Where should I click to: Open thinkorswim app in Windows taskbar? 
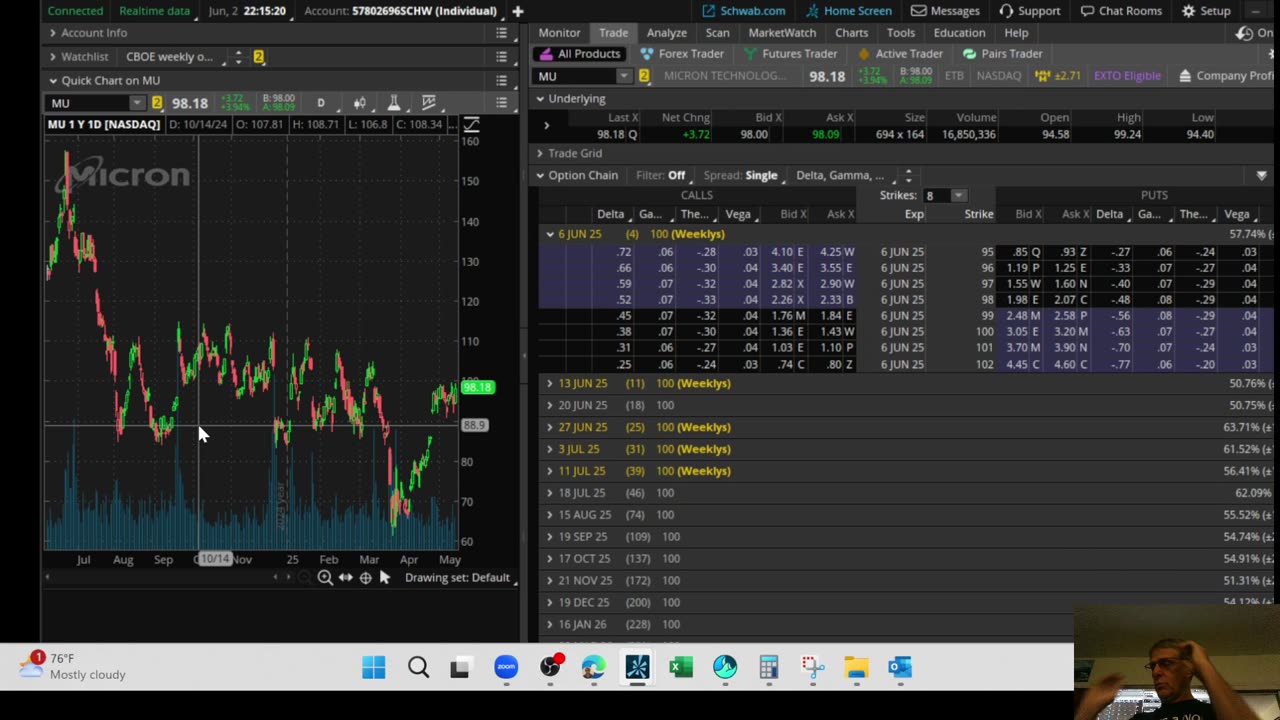pyautogui.click(x=637, y=667)
